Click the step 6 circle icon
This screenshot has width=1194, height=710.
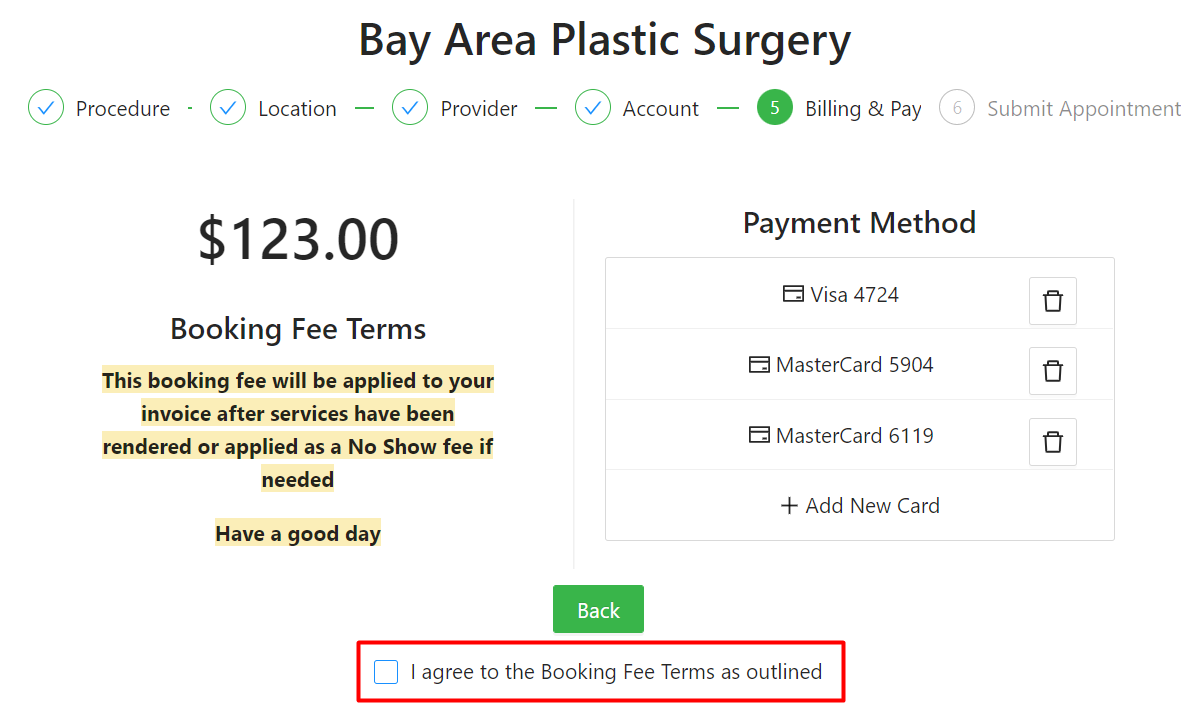coord(956,107)
